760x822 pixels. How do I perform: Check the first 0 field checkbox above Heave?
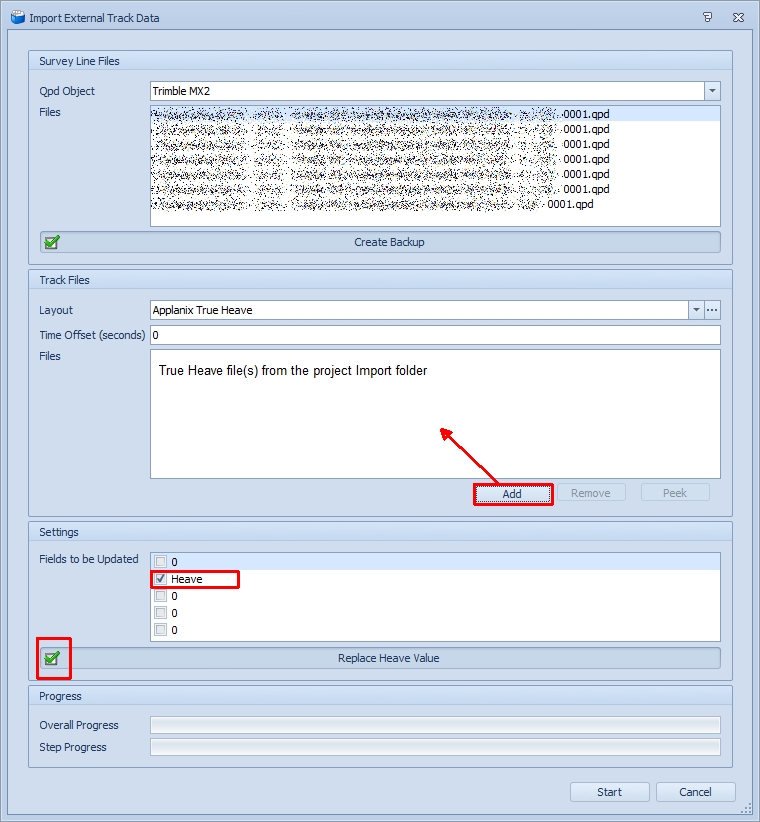tap(161, 561)
